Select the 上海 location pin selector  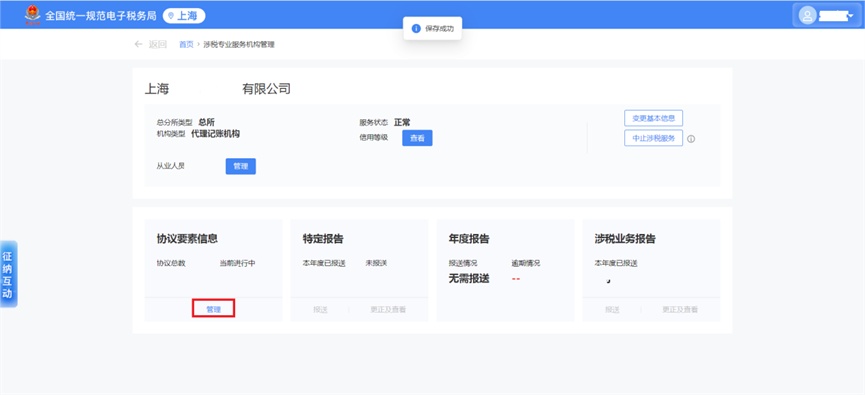pyautogui.click(x=184, y=16)
